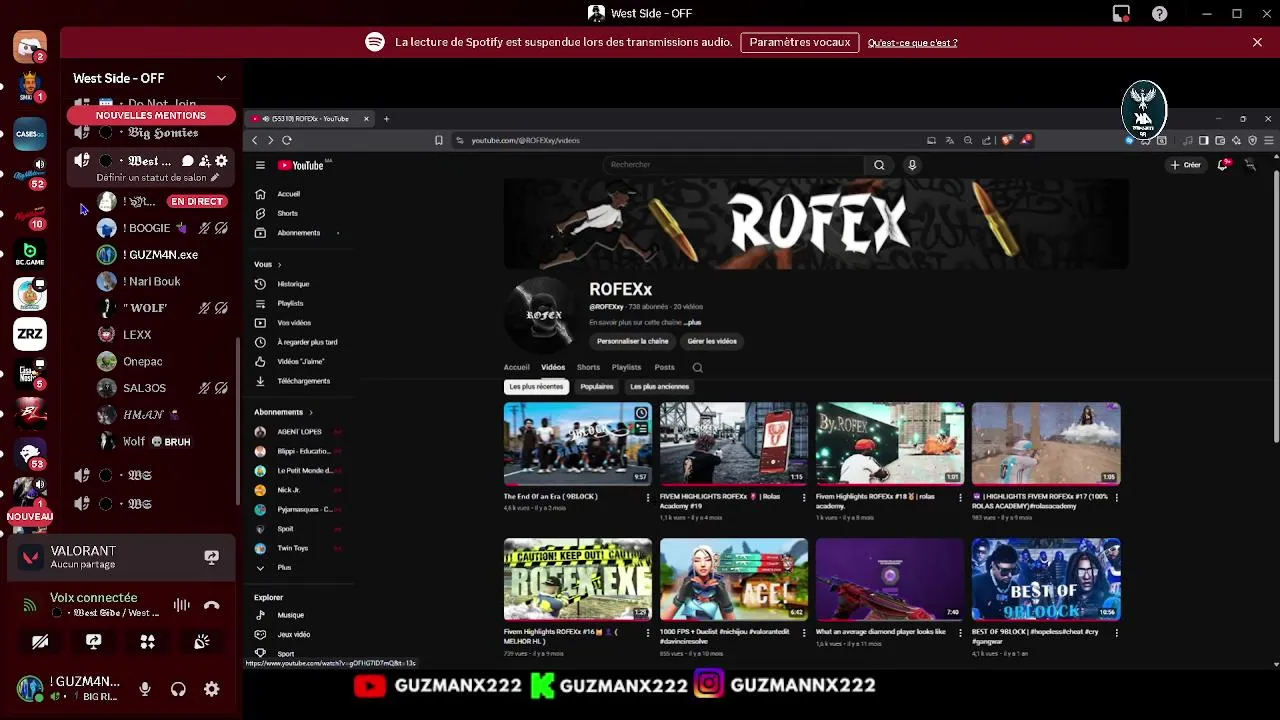Open Discord direct messages home icon
Screen dimensions: 1280x720
tap(30, 46)
